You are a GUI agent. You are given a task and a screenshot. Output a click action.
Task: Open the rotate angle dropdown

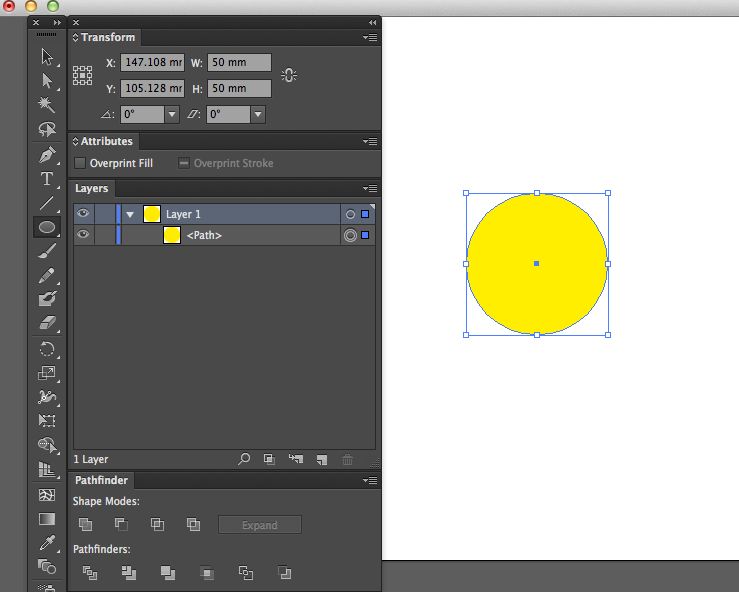(x=172, y=114)
